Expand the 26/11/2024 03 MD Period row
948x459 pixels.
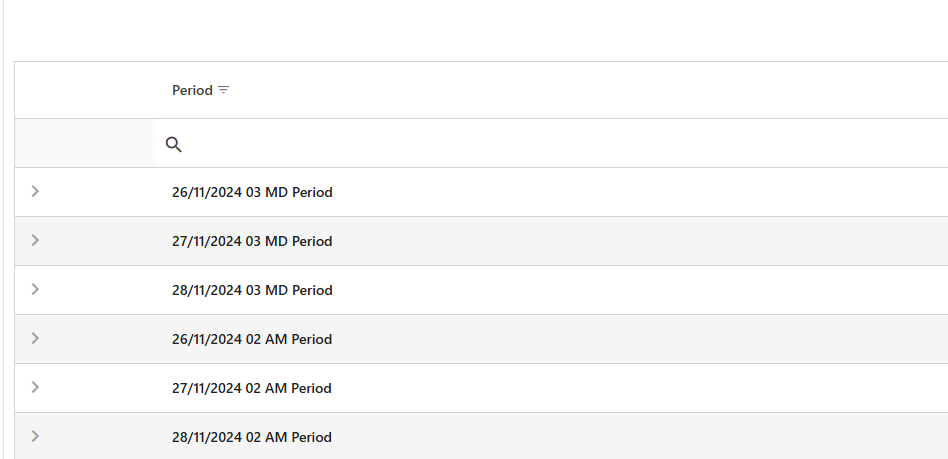[x=36, y=191]
